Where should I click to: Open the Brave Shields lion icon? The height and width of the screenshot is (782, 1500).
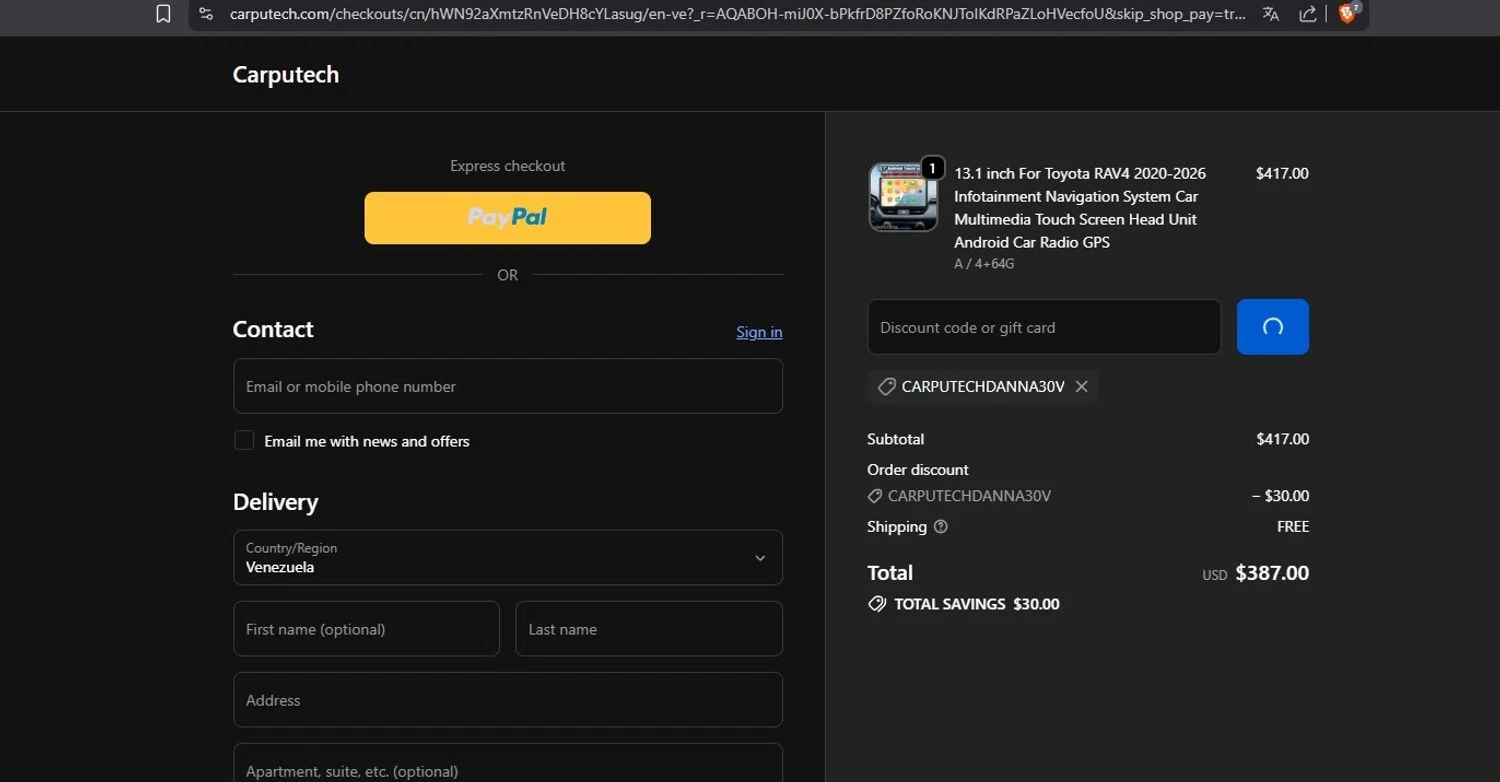(1347, 14)
